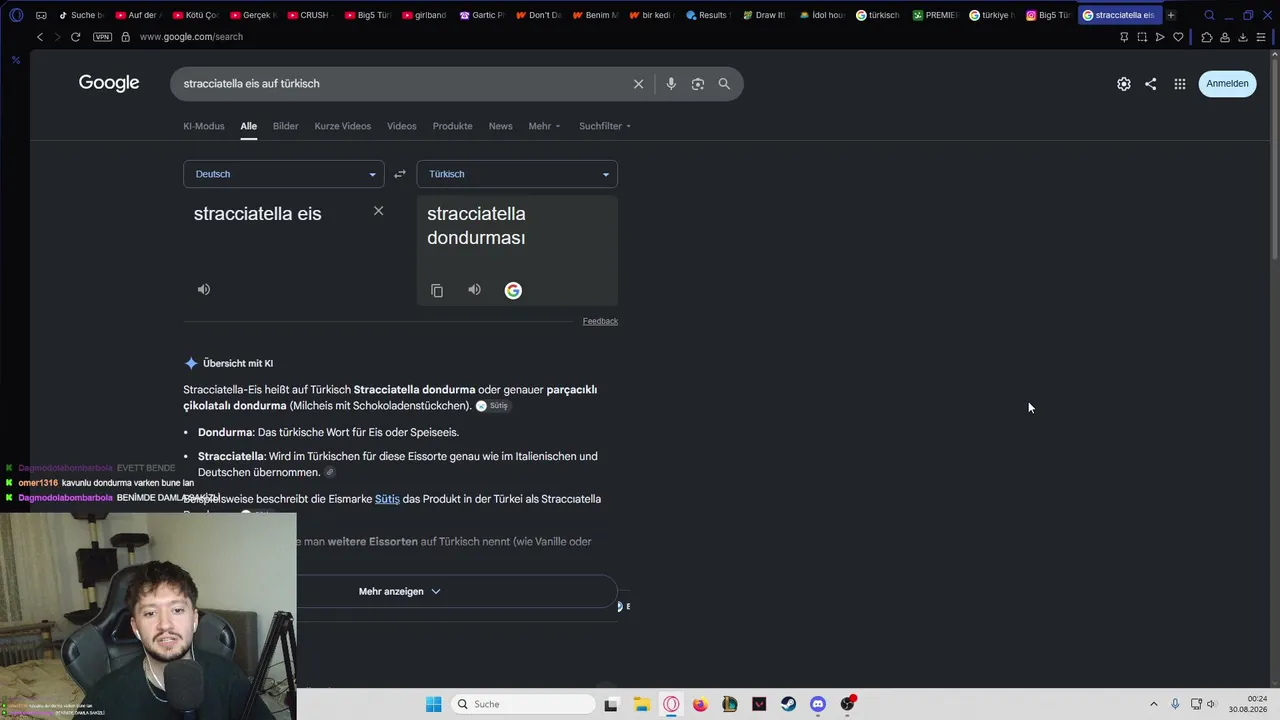Sign in with the Anmelden button
The image size is (1280, 720).
(1227, 84)
